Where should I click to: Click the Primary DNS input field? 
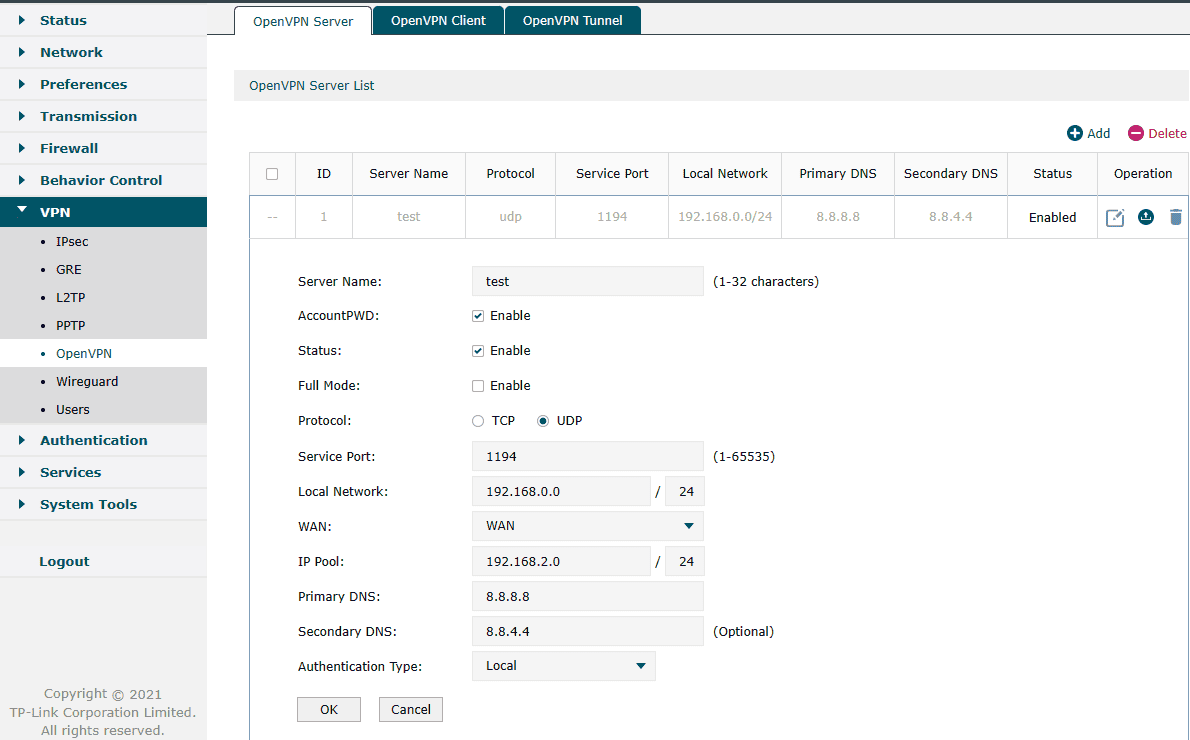(x=587, y=597)
